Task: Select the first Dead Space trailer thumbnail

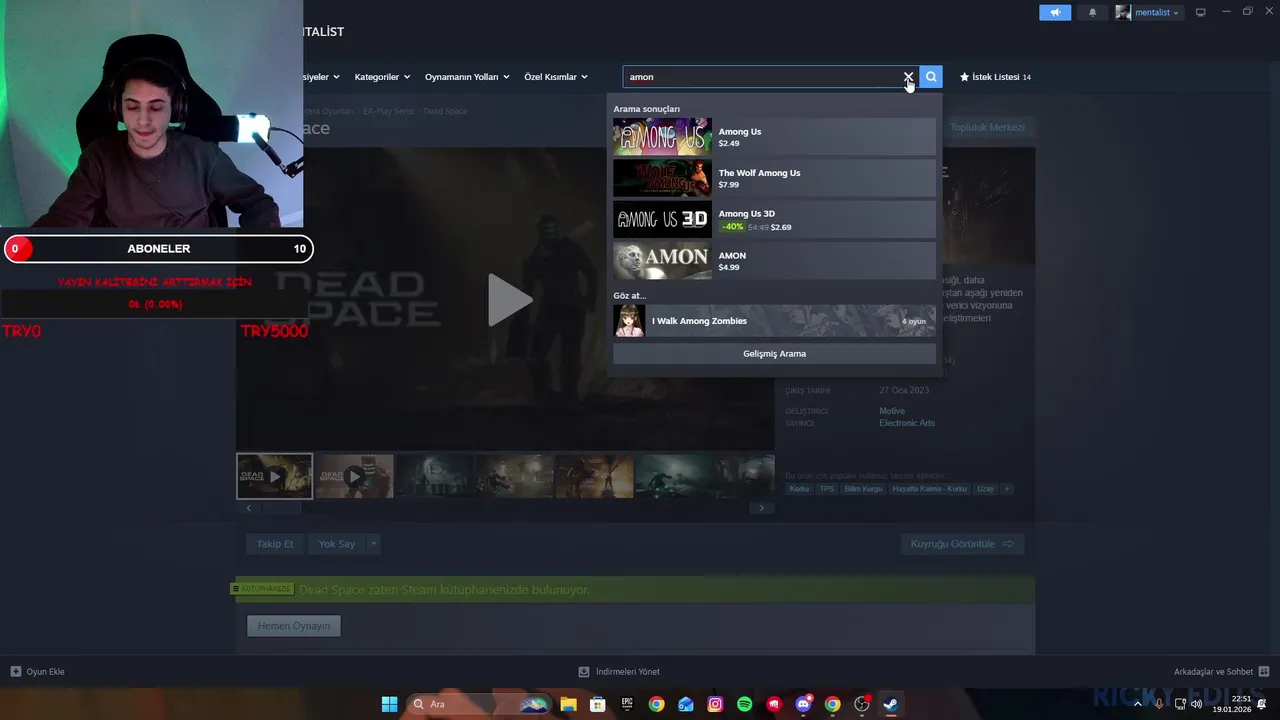Action: point(274,476)
